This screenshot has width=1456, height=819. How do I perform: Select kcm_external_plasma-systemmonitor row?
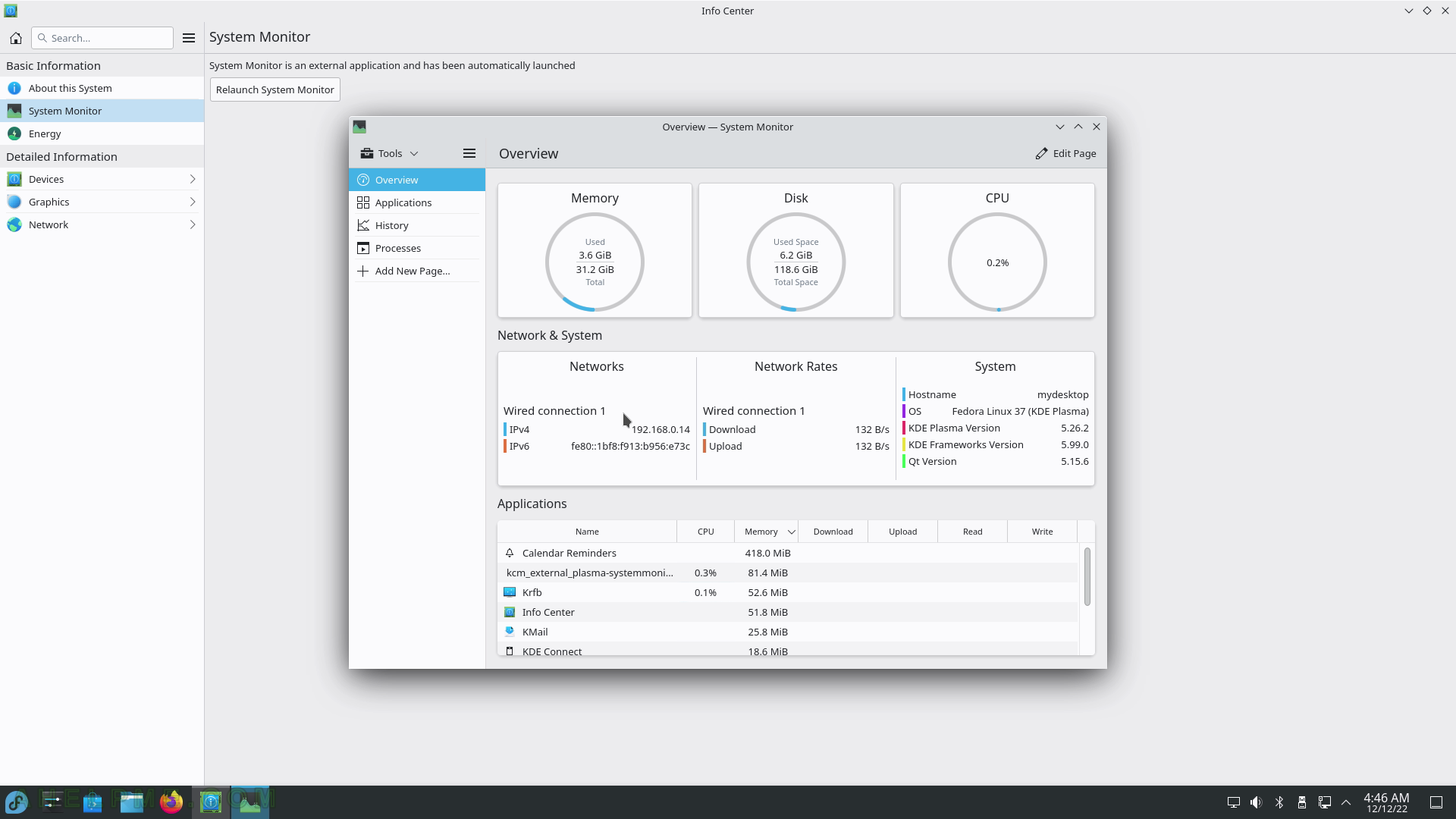pos(788,573)
